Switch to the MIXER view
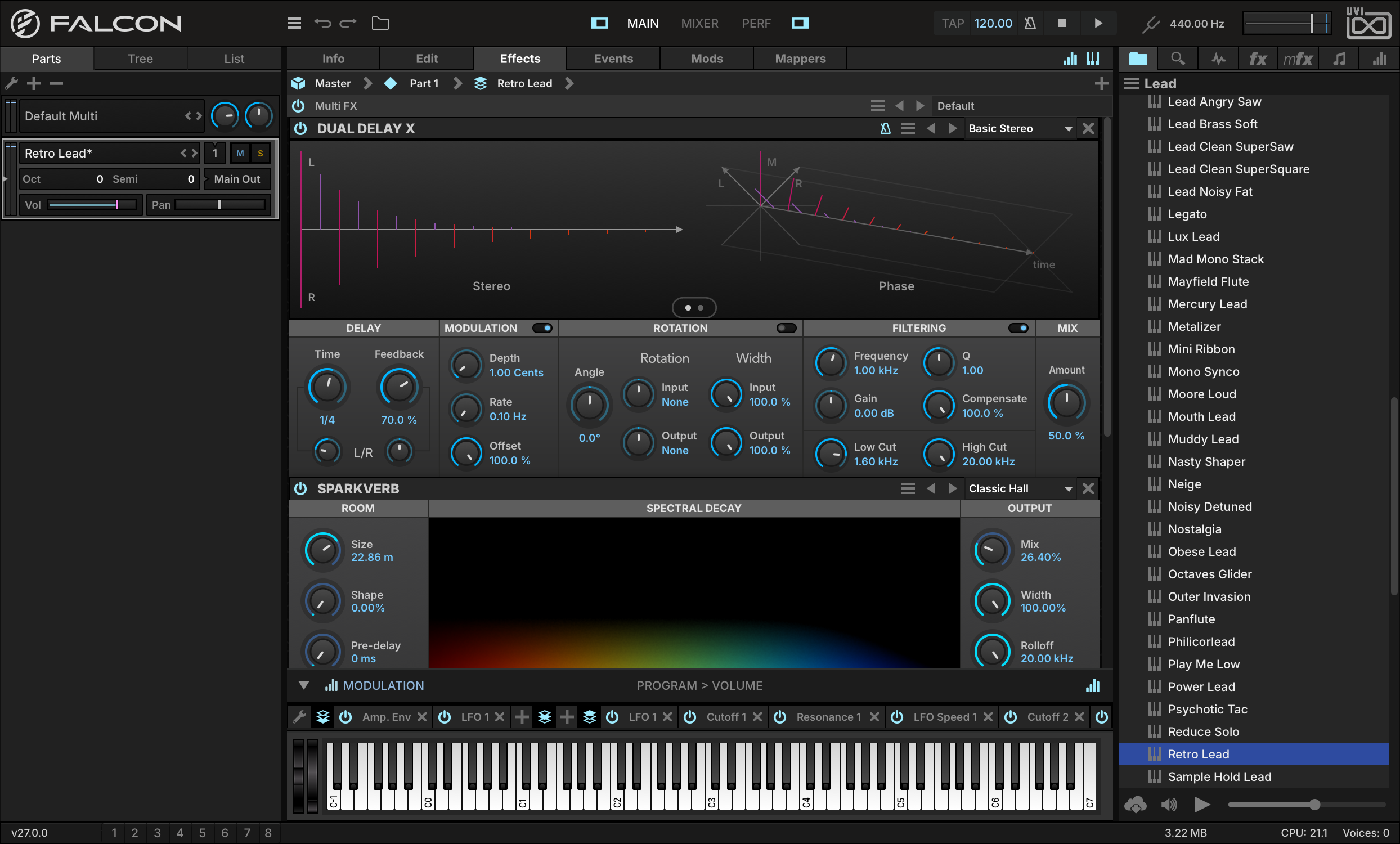This screenshot has width=1400, height=844. pyautogui.click(x=699, y=23)
